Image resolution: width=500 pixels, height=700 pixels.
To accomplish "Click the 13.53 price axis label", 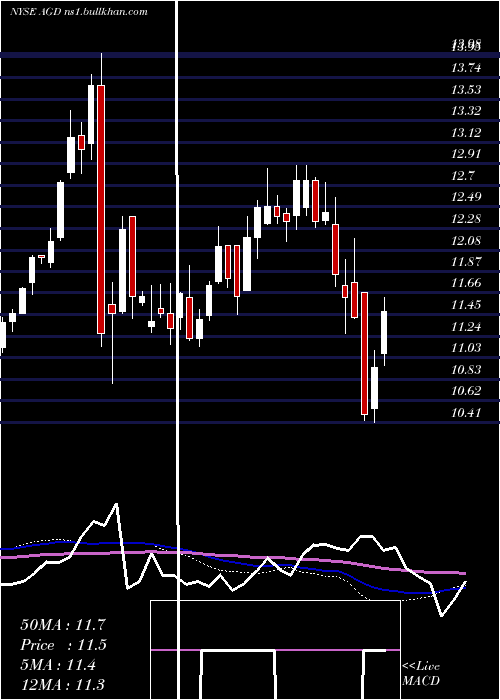I will [x=466, y=90].
